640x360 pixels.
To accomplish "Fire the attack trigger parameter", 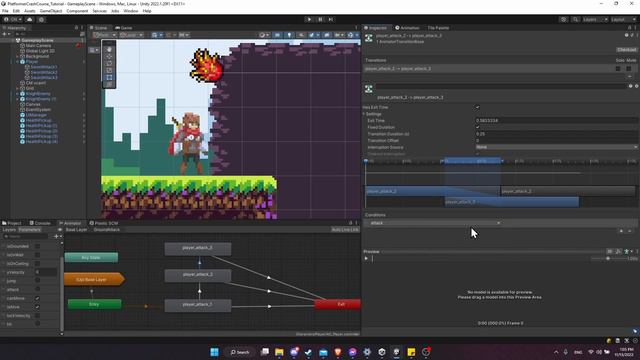I will pos(37,289).
